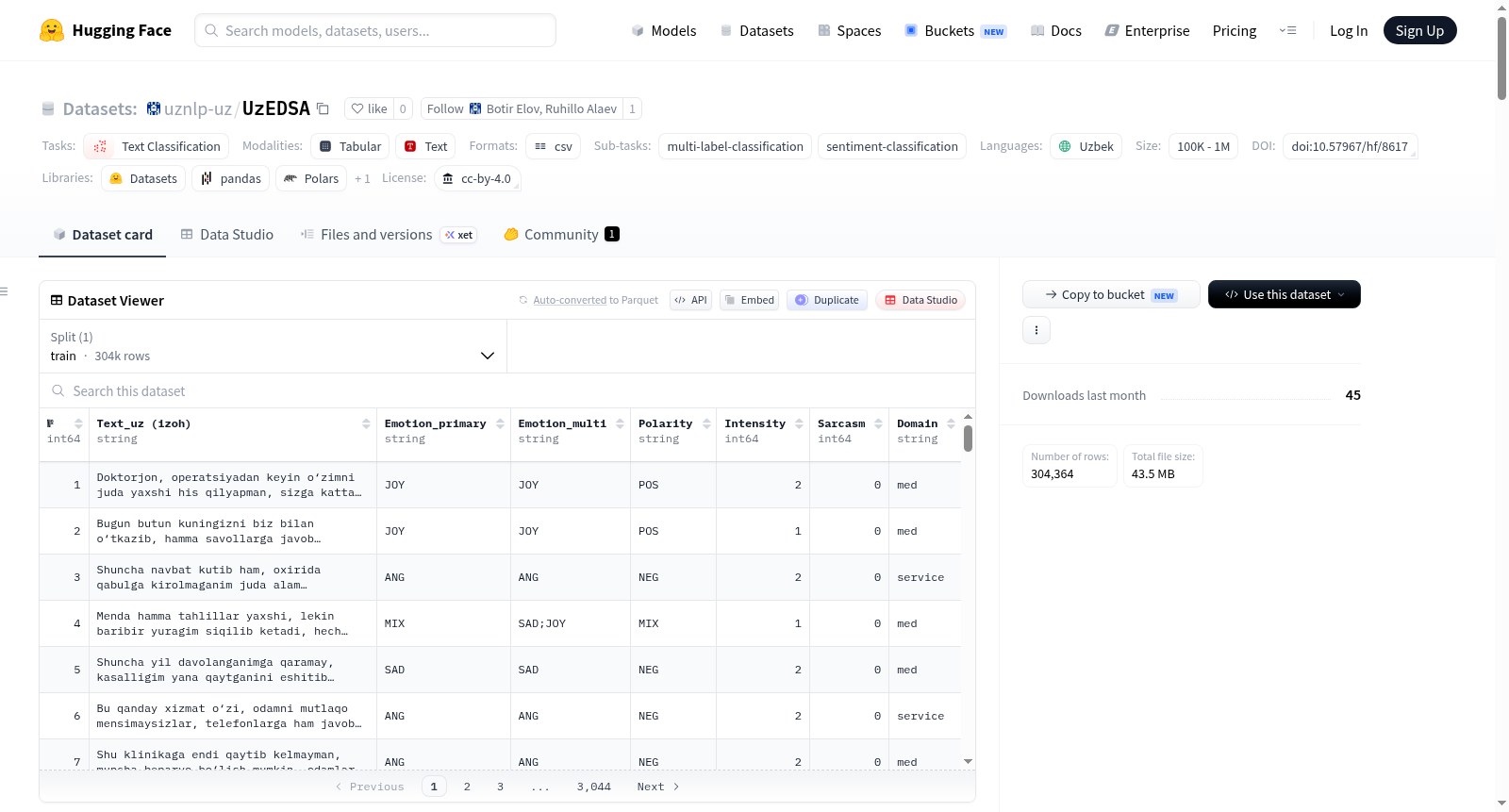The height and width of the screenshot is (812, 1509).
Task: Click the Uzbek language tag
Action: (1086, 146)
